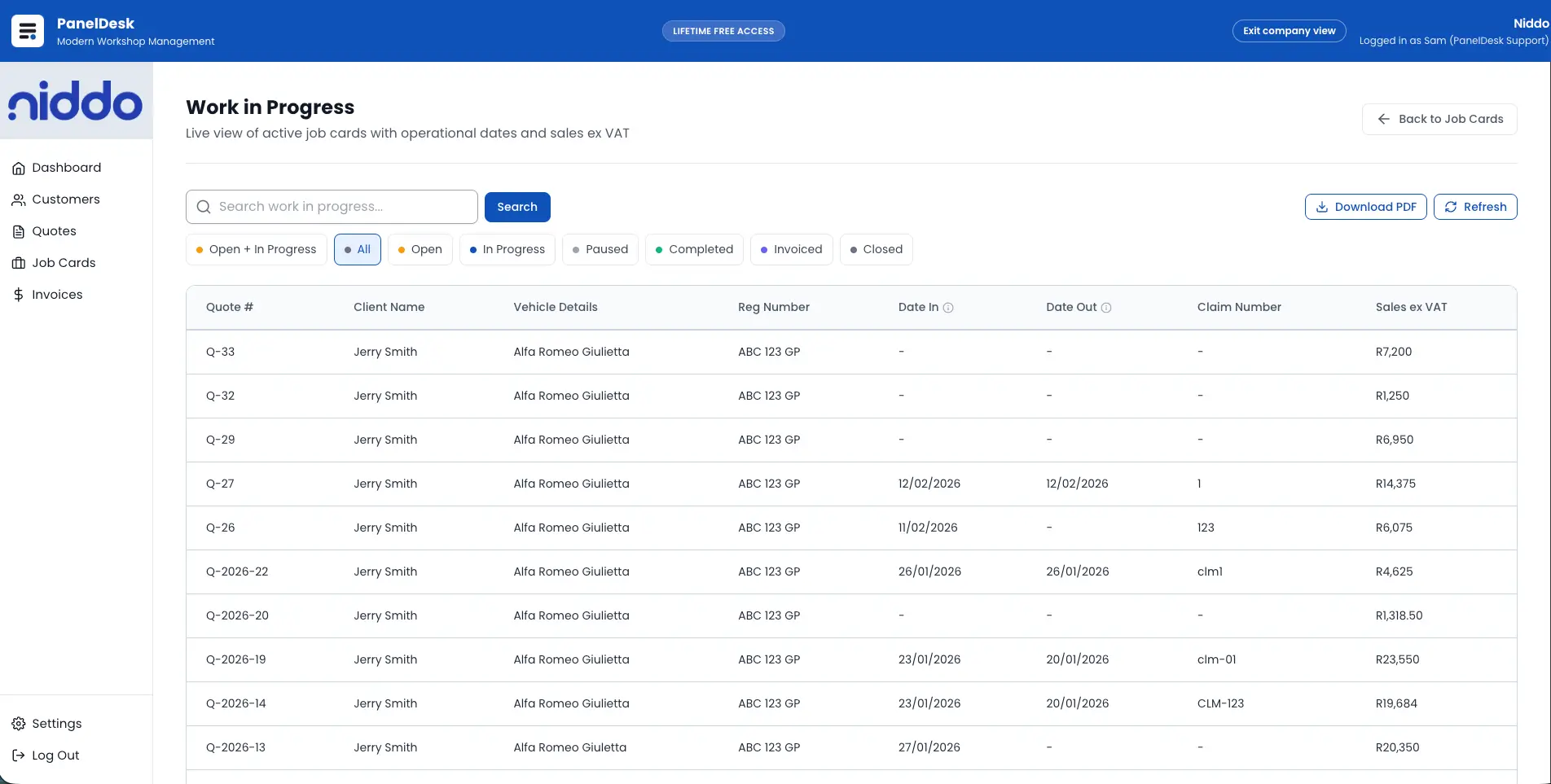Open the Settings gear icon
The width and height of the screenshot is (1551, 784).
tap(18, 723)
